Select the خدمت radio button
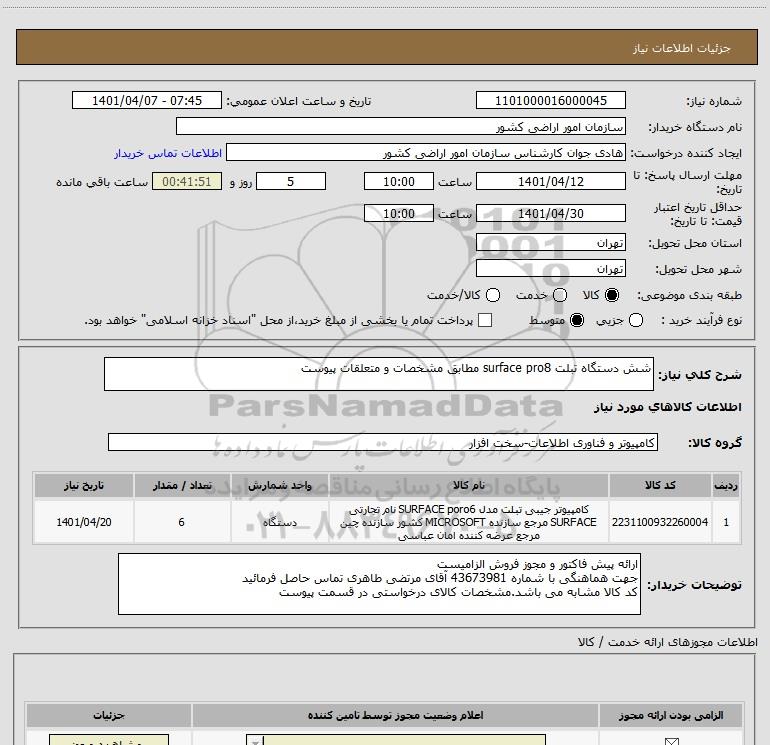 point(560,295)
